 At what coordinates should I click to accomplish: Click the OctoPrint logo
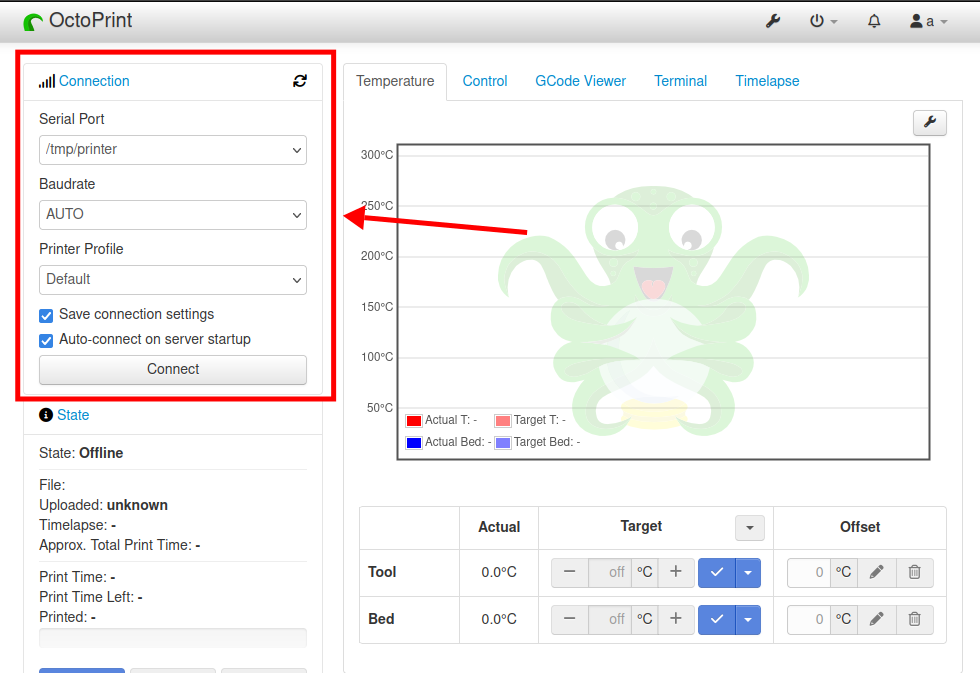click(78, 21)
